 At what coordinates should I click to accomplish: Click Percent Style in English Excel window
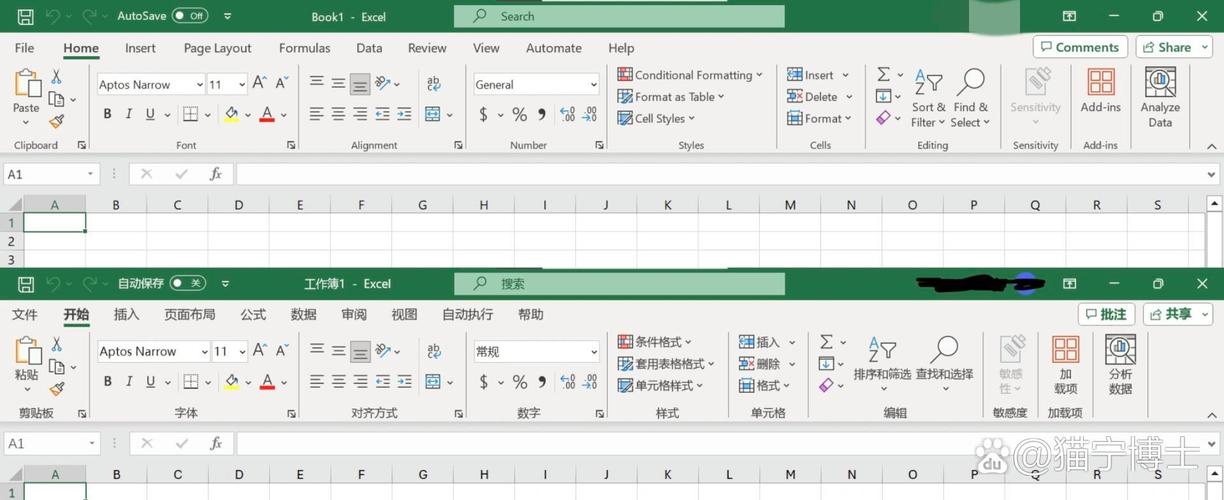click(519, 115)
